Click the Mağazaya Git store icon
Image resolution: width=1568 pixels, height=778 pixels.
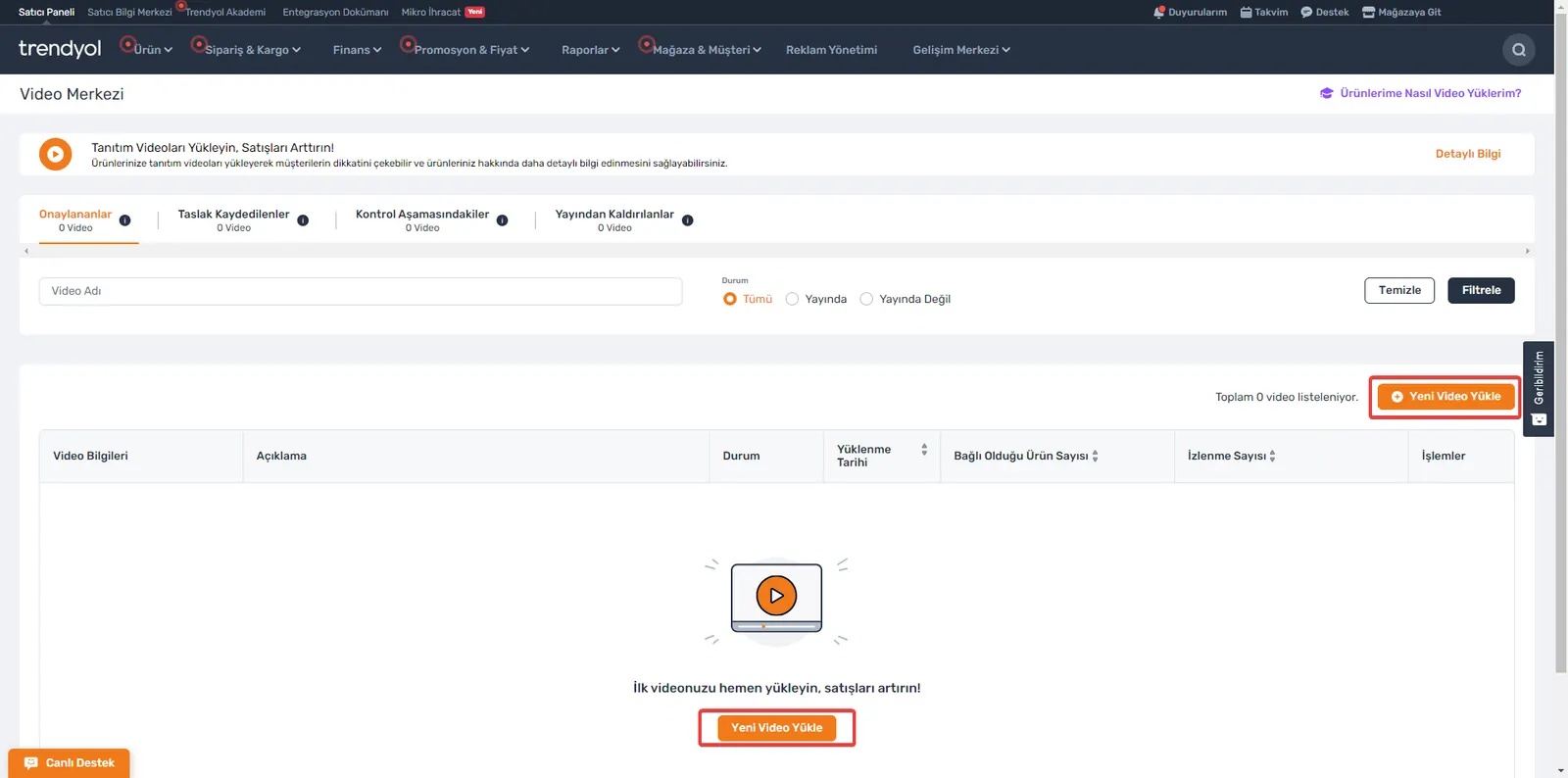coord(1369,12)
